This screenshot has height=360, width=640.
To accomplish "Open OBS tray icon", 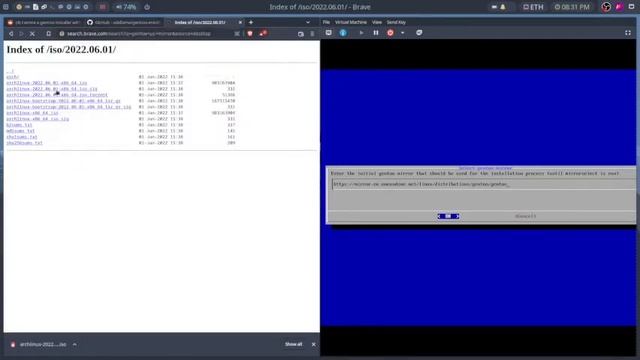I will pyautogui.click(x=606, y=7).
